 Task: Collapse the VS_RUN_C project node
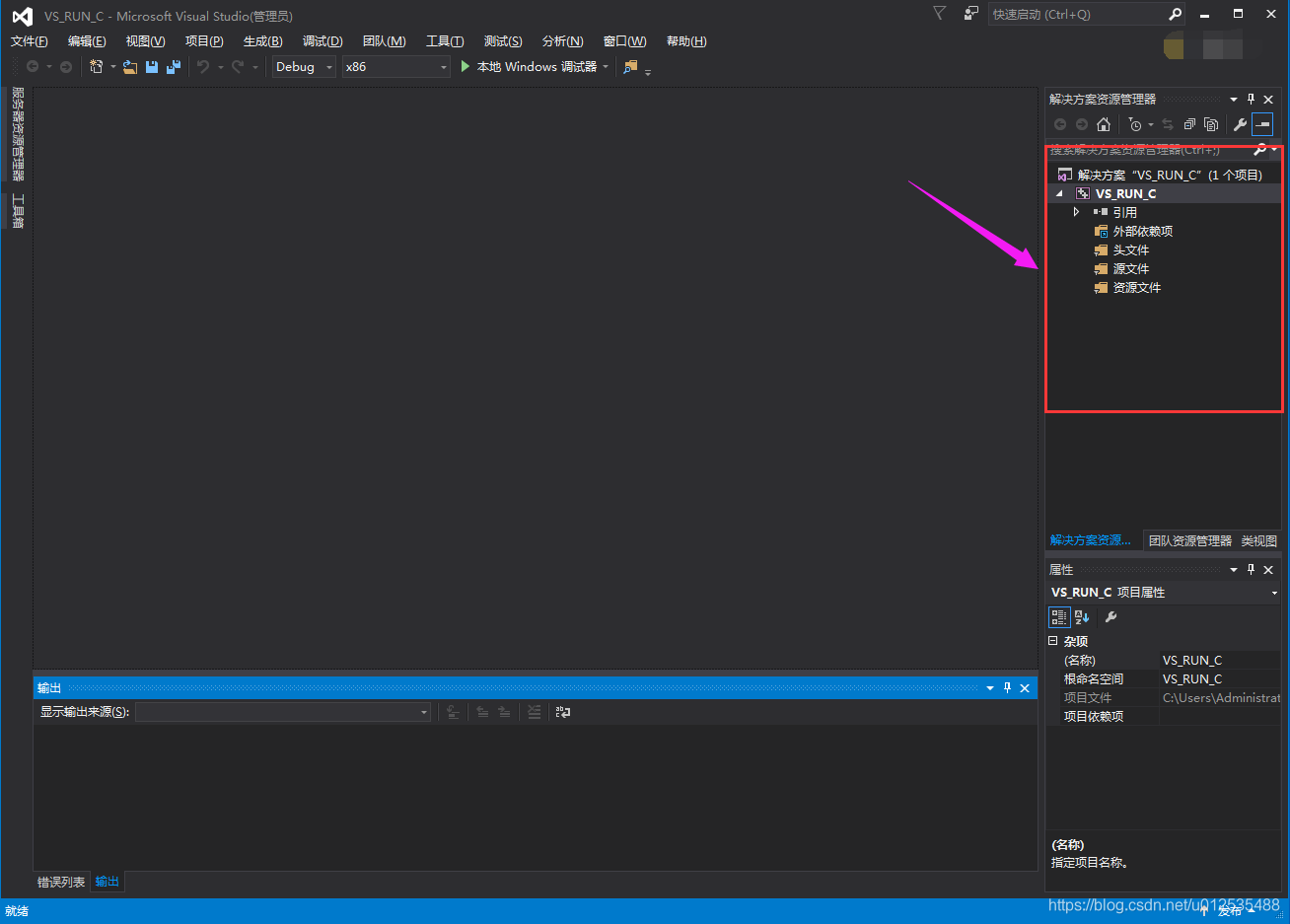coord(1060,194)
